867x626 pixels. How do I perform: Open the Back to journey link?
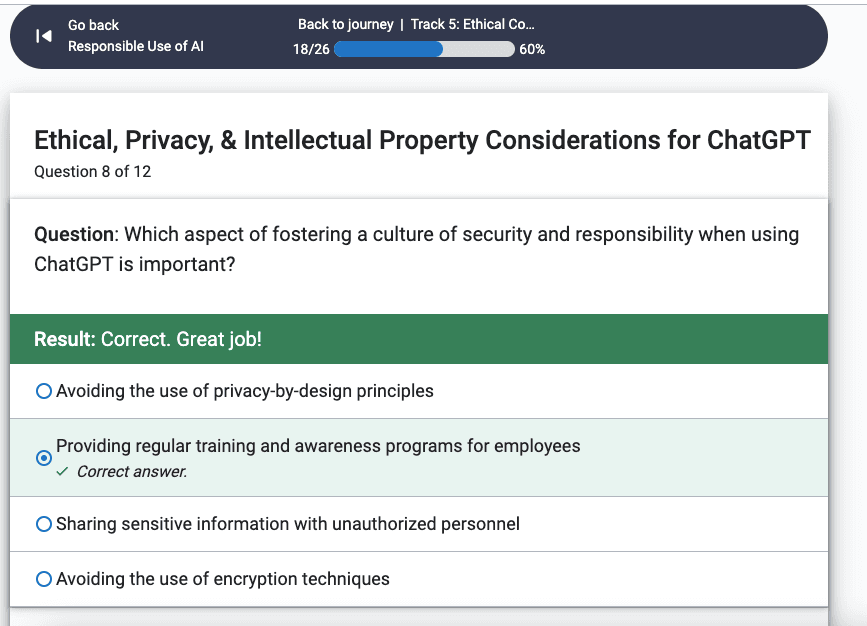coord(346,24)
